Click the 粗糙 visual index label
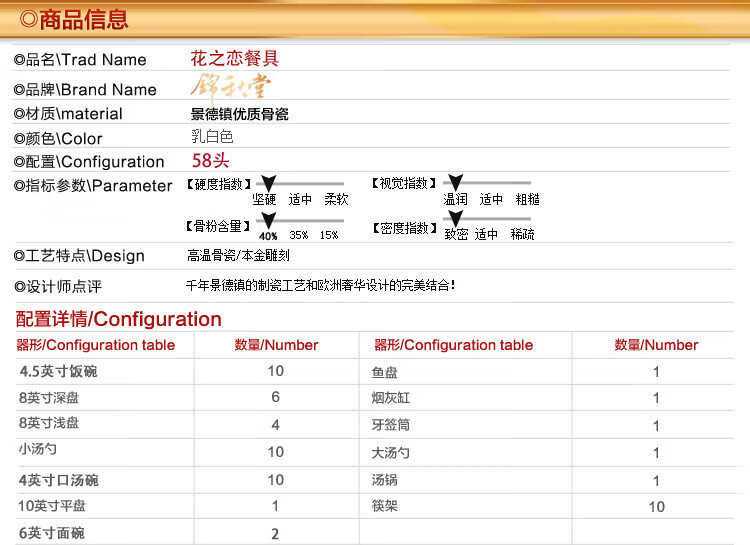This screenshot has height=545, width=750. [527, 199]
